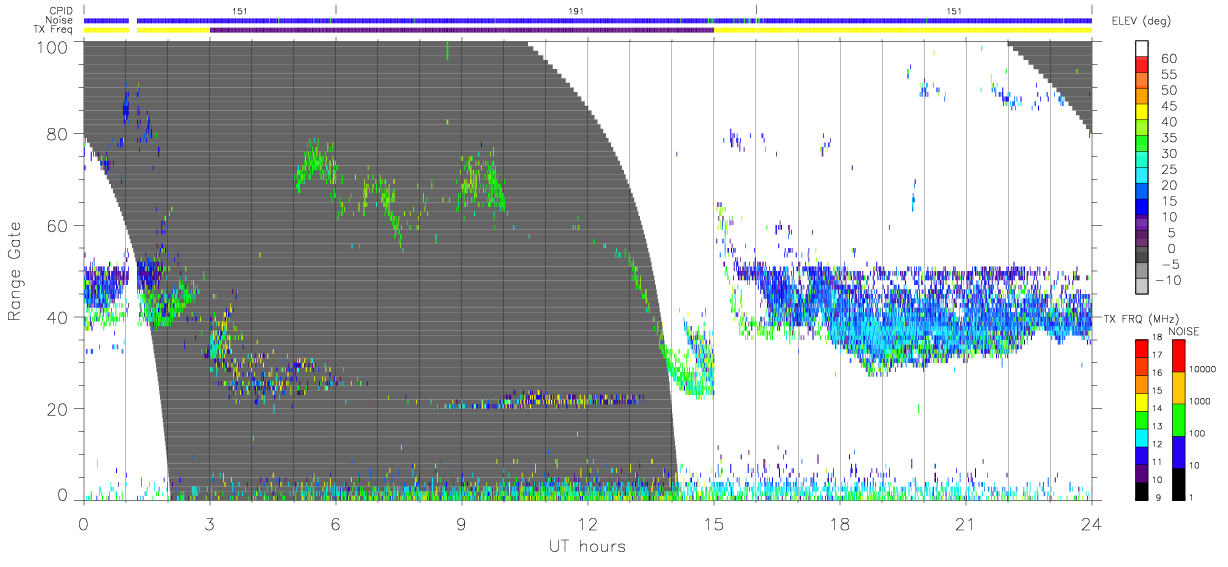Click the 'Range Gate' y-axis title

(x=15, y=271)
